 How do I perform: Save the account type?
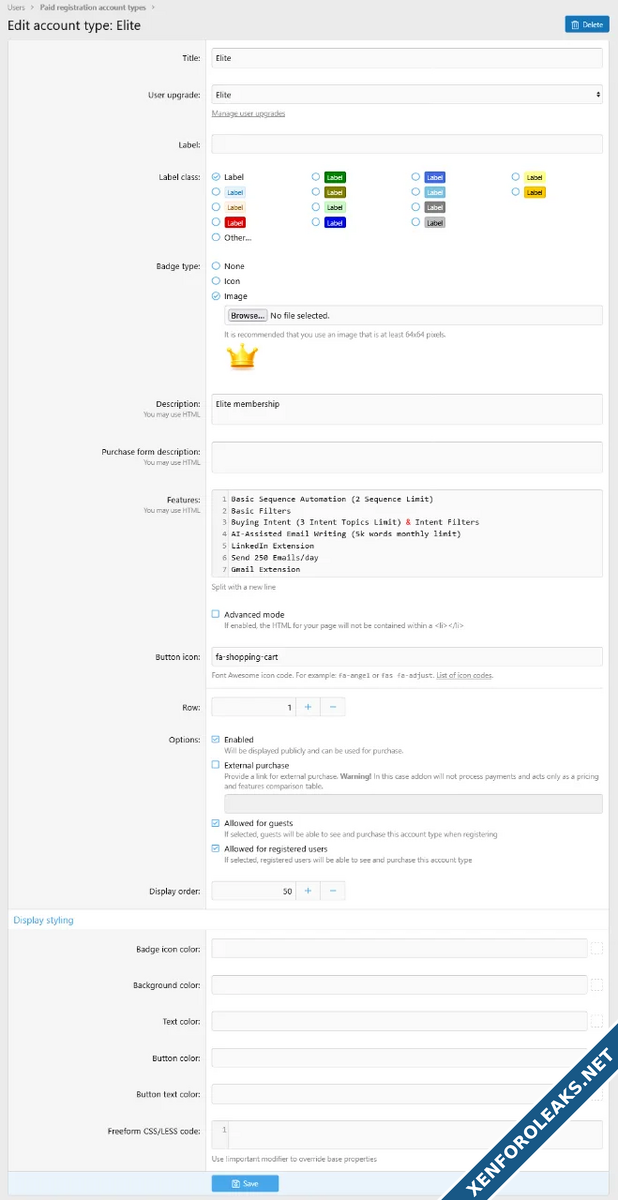coord(245,1183)
